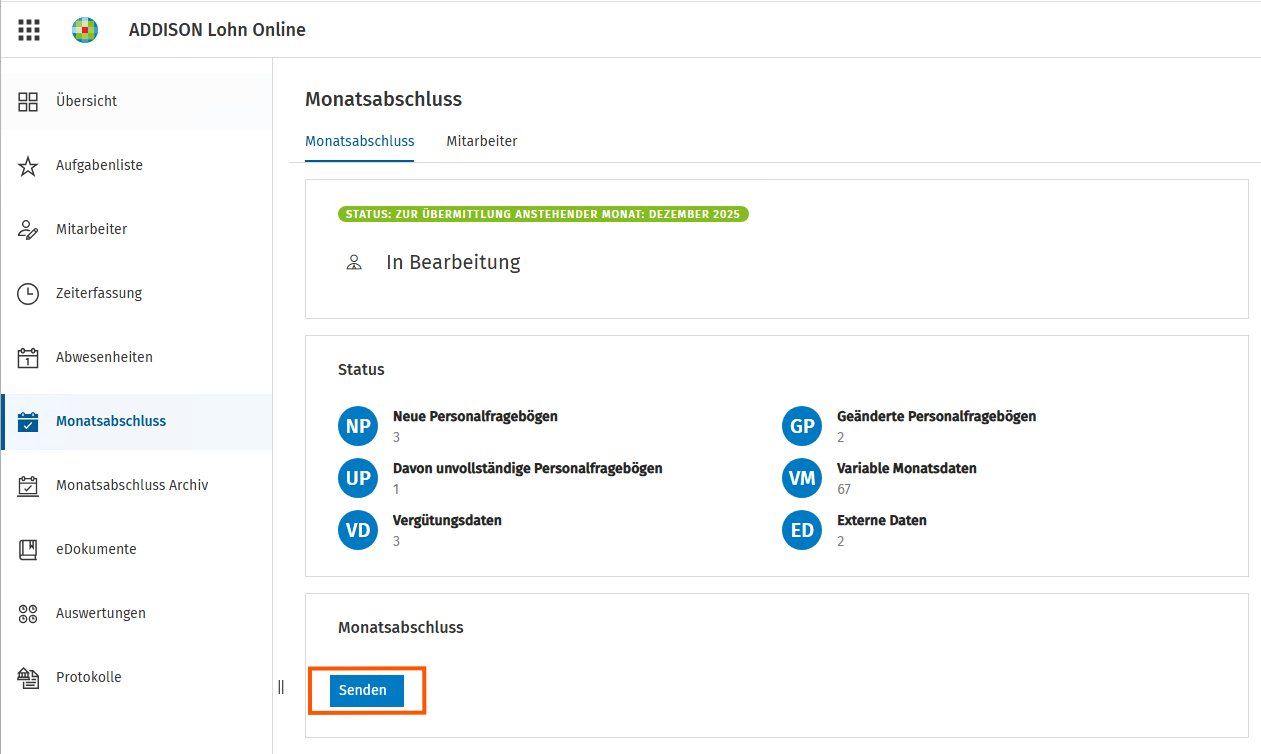Click the Protokolle documents icon

click(28, 677)
